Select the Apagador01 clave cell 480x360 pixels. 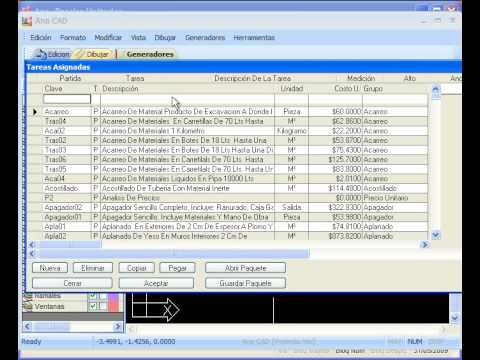tap(67, 217)
